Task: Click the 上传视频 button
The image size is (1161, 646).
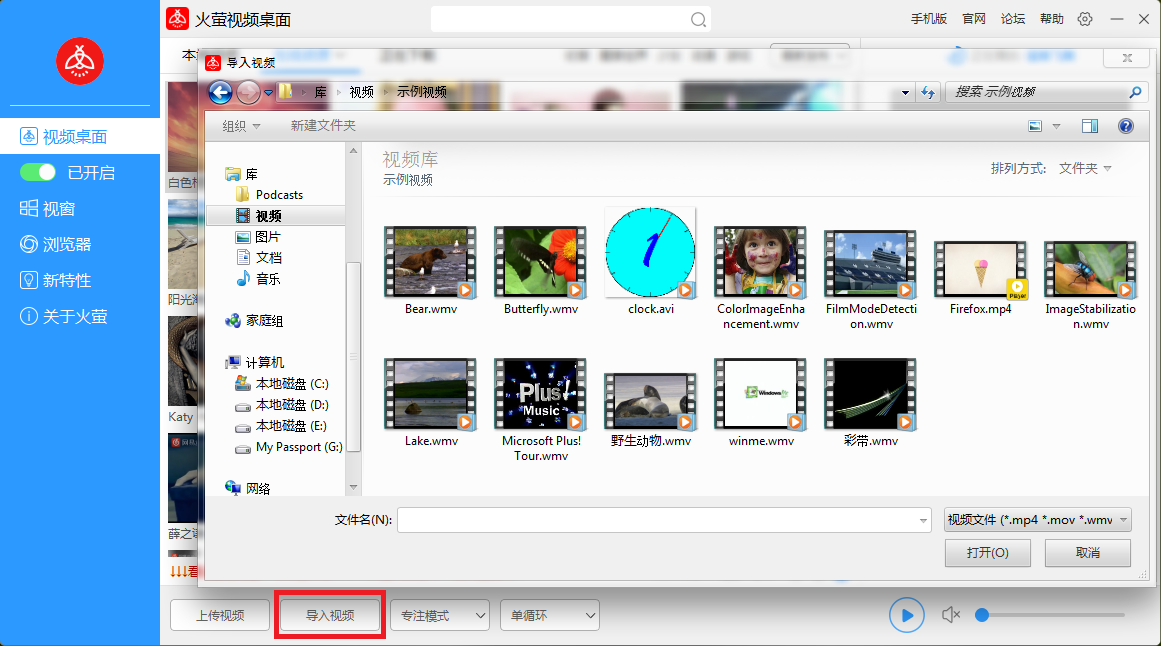Action: click(x=220, y=615)
